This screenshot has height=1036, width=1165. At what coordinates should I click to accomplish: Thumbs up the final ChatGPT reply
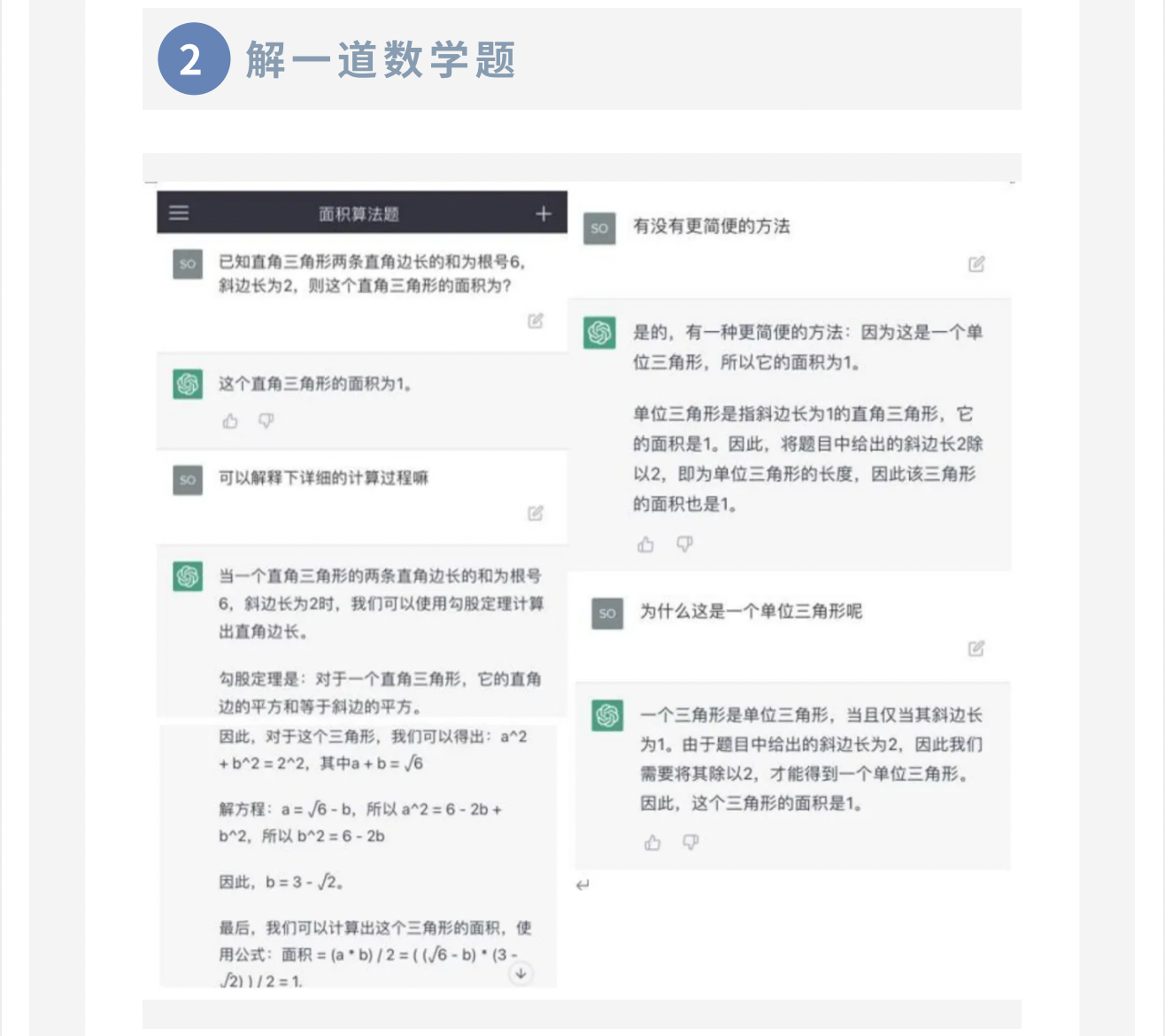[x=653, y=842]
